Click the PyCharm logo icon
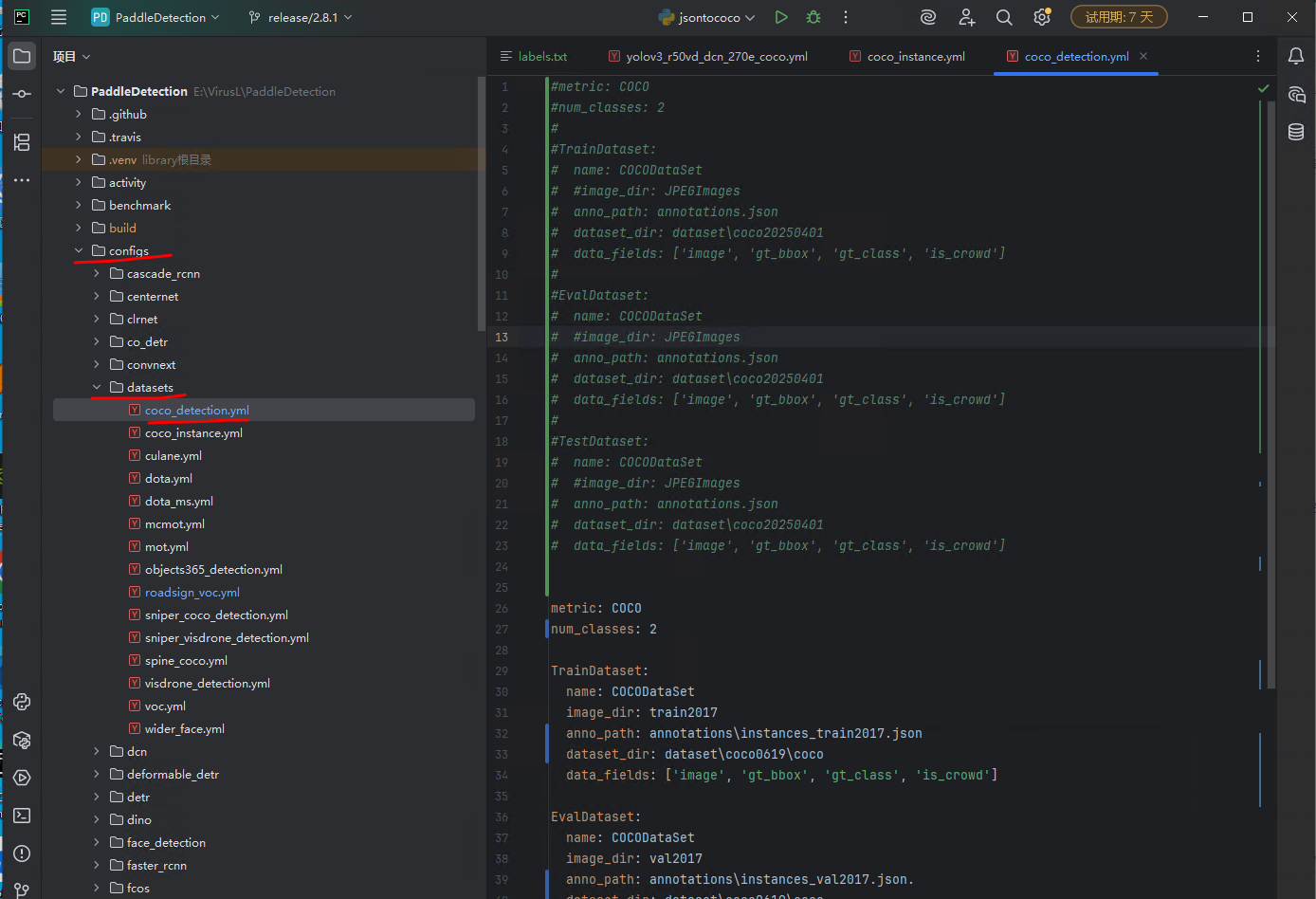The image size is (1316, 899). pyautogui.click(x=21, y=17)
